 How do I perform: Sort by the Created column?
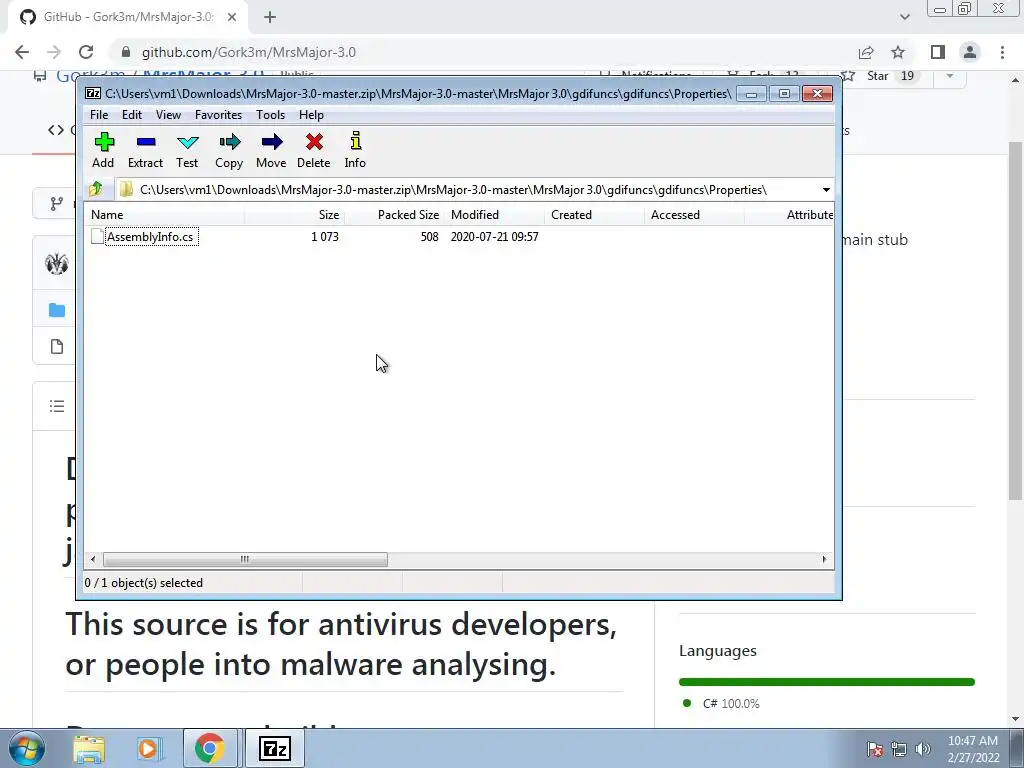coord(594,215)
